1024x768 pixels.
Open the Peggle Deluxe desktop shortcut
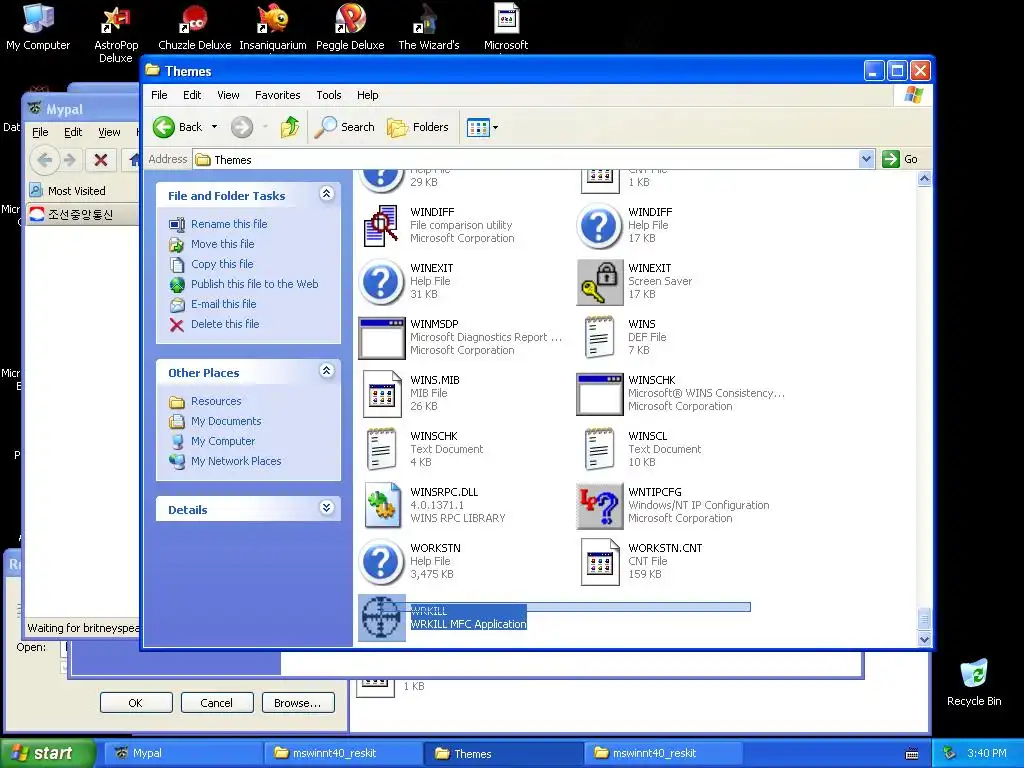(350, 26)
